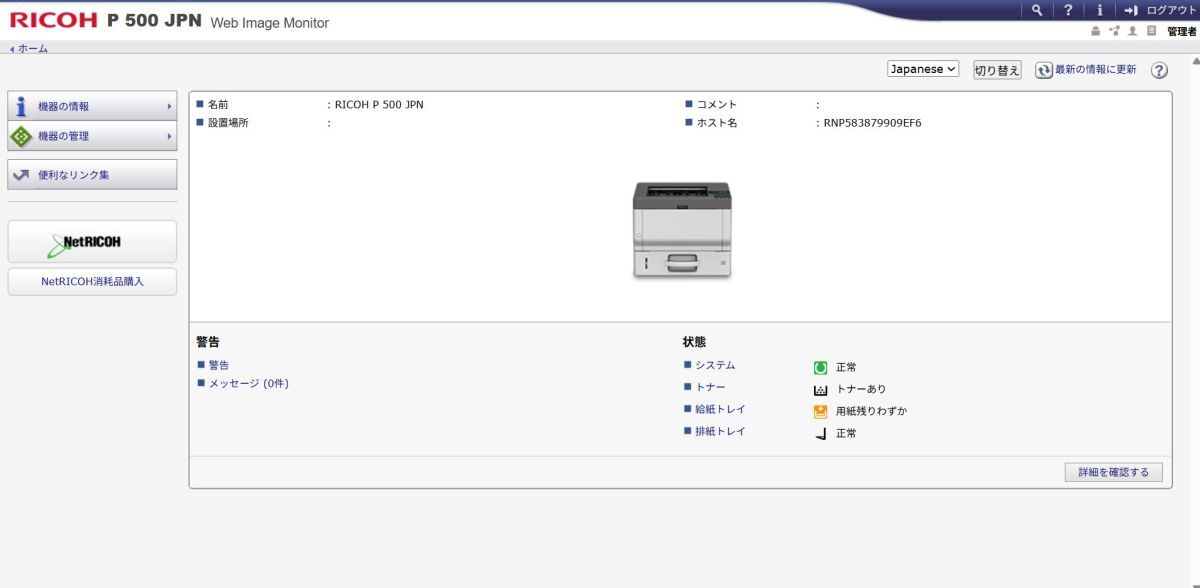Click the NetRICOH logo button

point(92,242)
